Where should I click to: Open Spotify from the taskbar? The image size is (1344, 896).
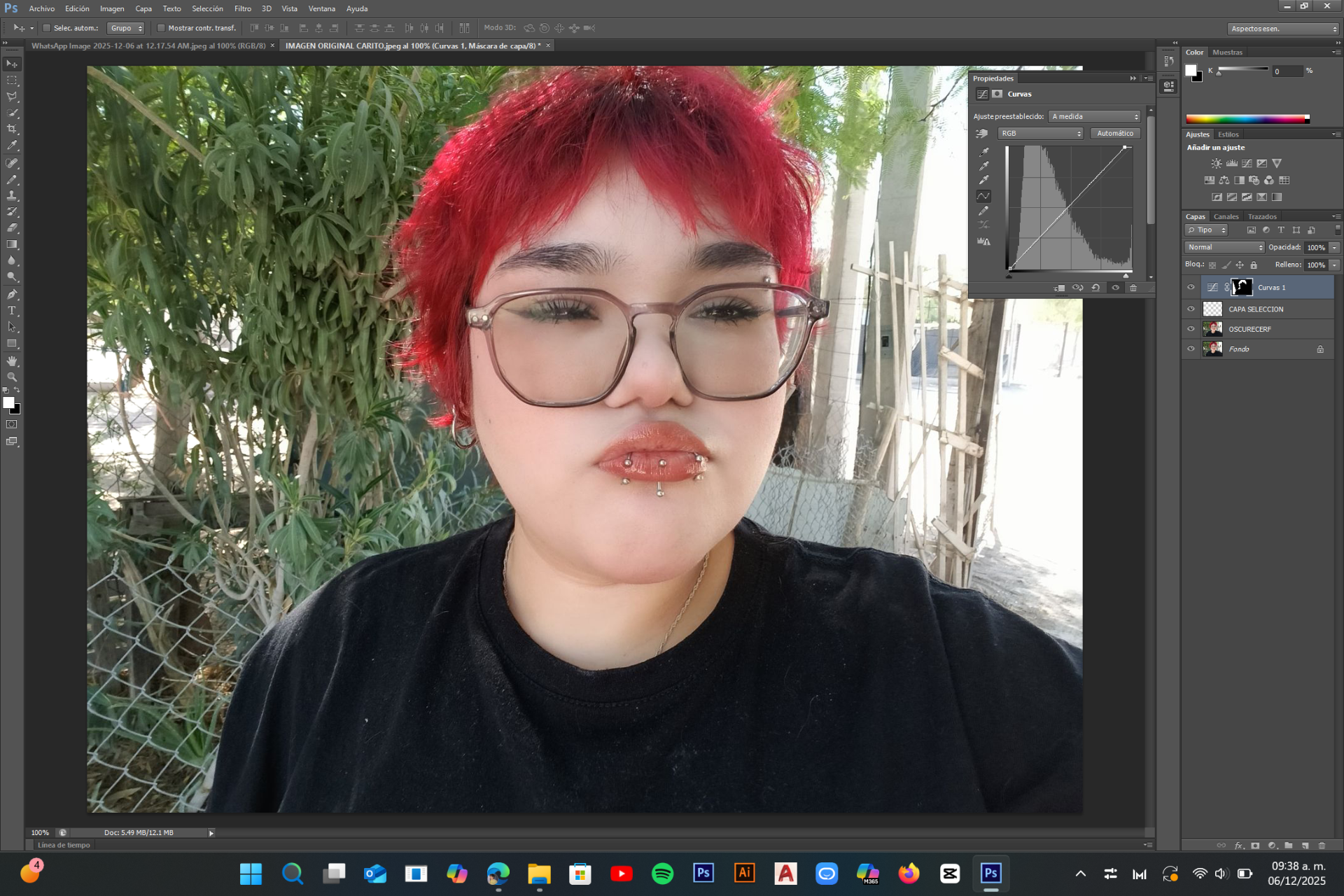click(x=662, y=874)
